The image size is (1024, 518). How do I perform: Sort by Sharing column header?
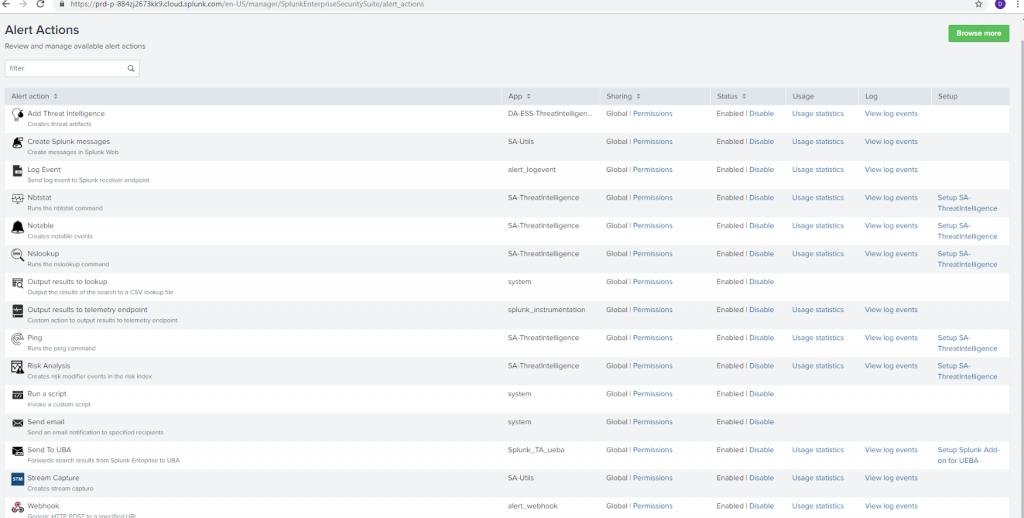tap(622, 96)
